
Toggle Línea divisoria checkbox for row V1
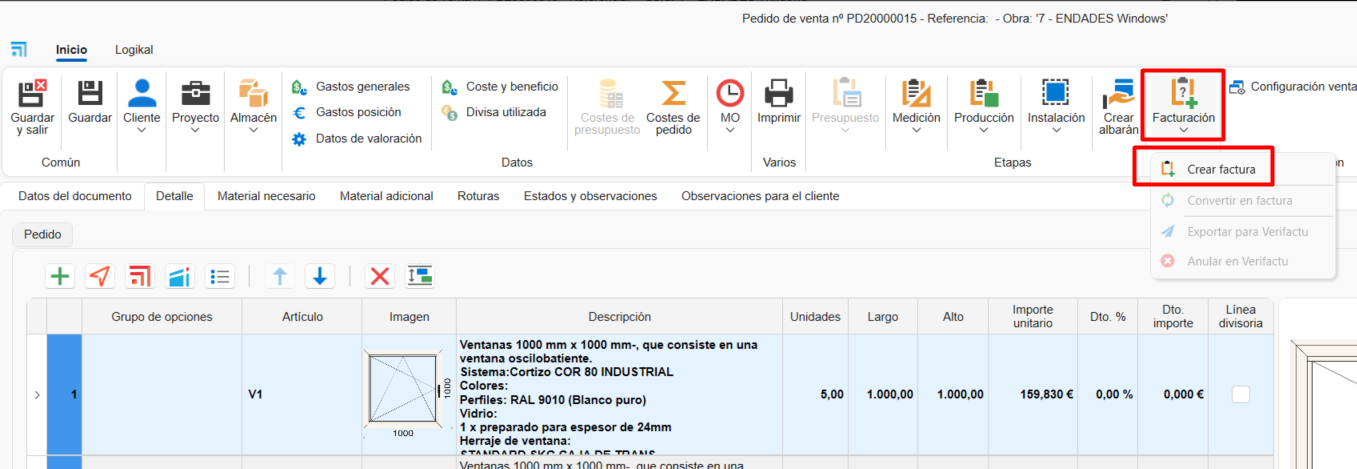(1241, 394)
